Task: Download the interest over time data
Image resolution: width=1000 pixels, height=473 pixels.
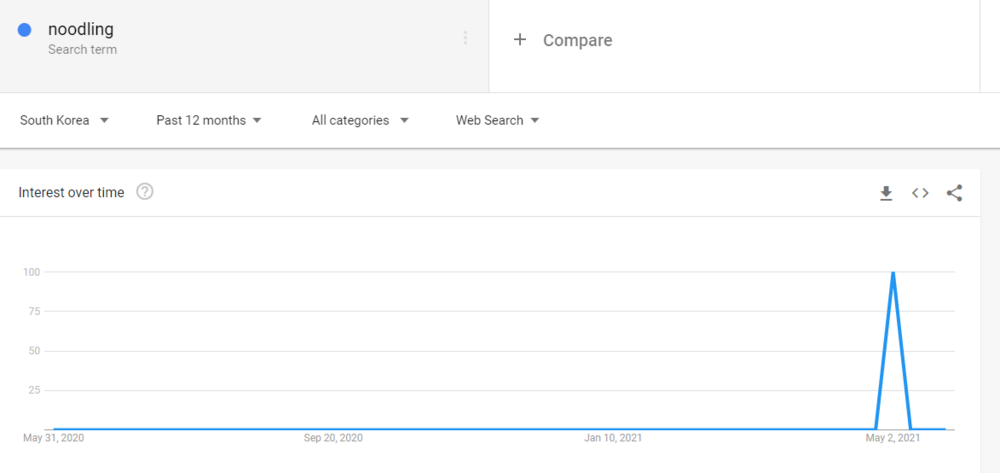Action: (885, 193)
